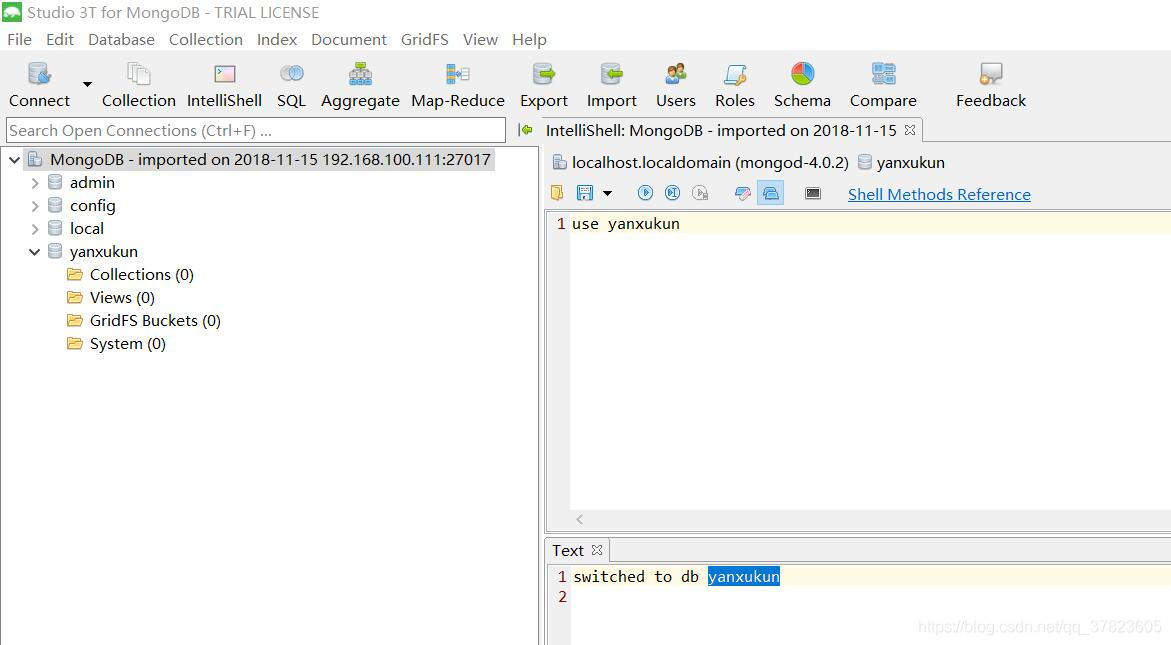Close the Text output tab

coord(597,550)
